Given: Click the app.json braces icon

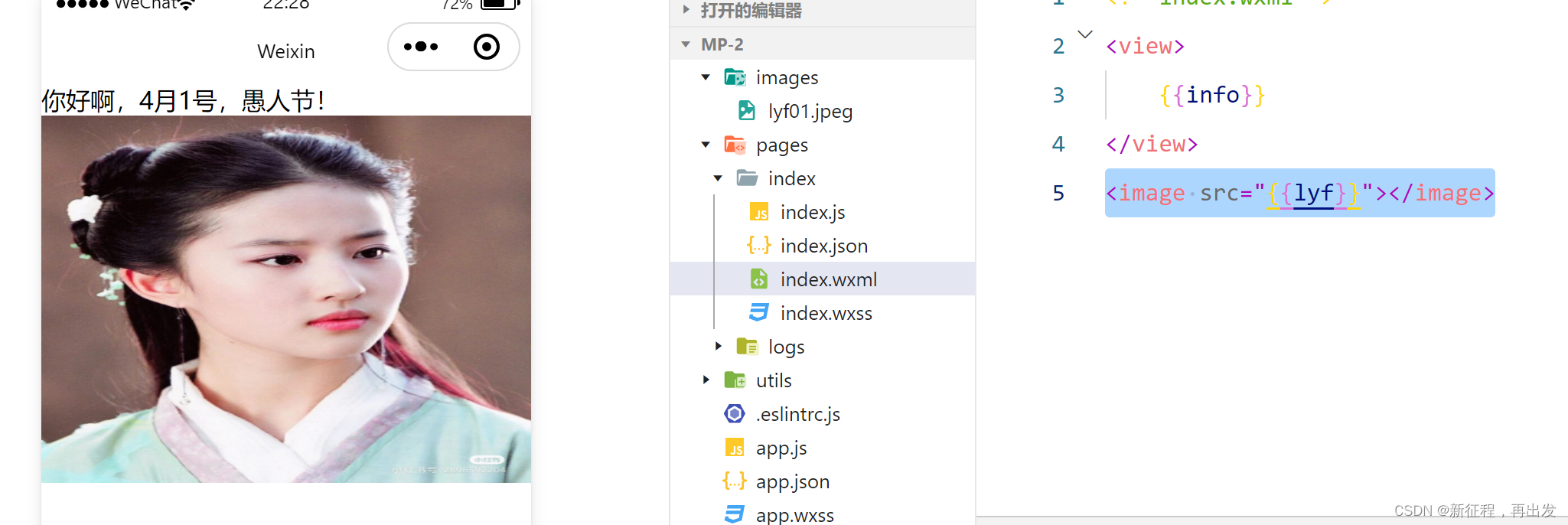Looking at the screenshot, I should (735, 481).
